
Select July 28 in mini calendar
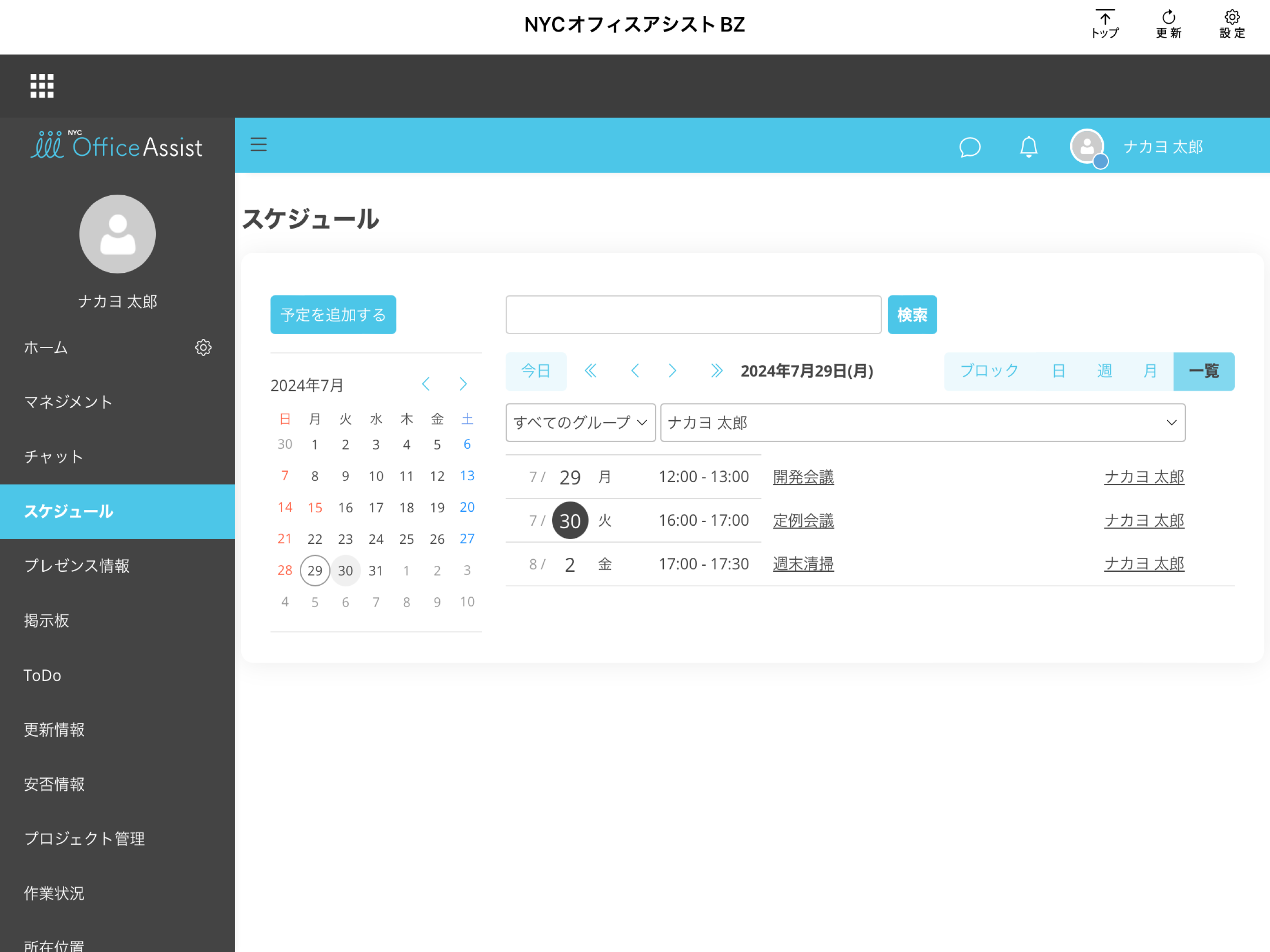(285, 570)
